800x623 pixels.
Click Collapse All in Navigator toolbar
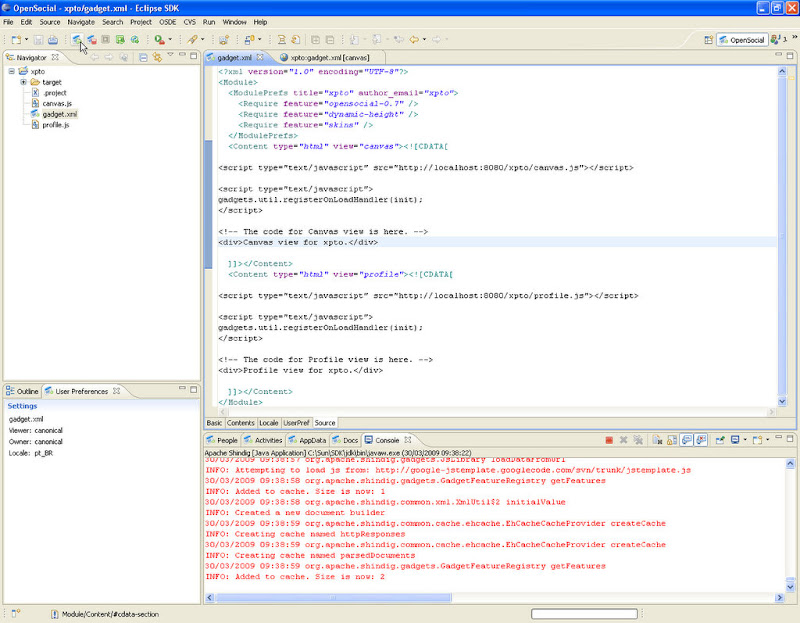click(x=143, y=58)
